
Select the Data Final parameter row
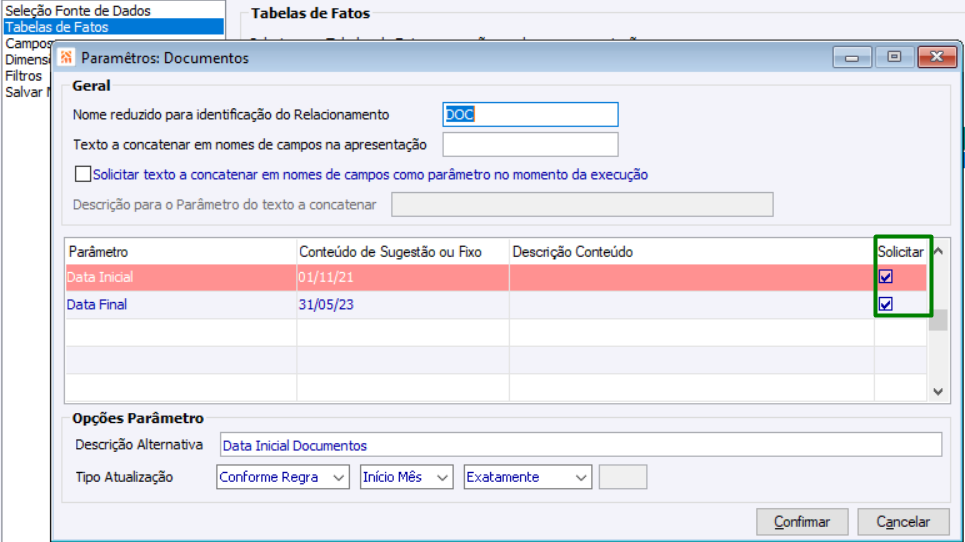180,304
